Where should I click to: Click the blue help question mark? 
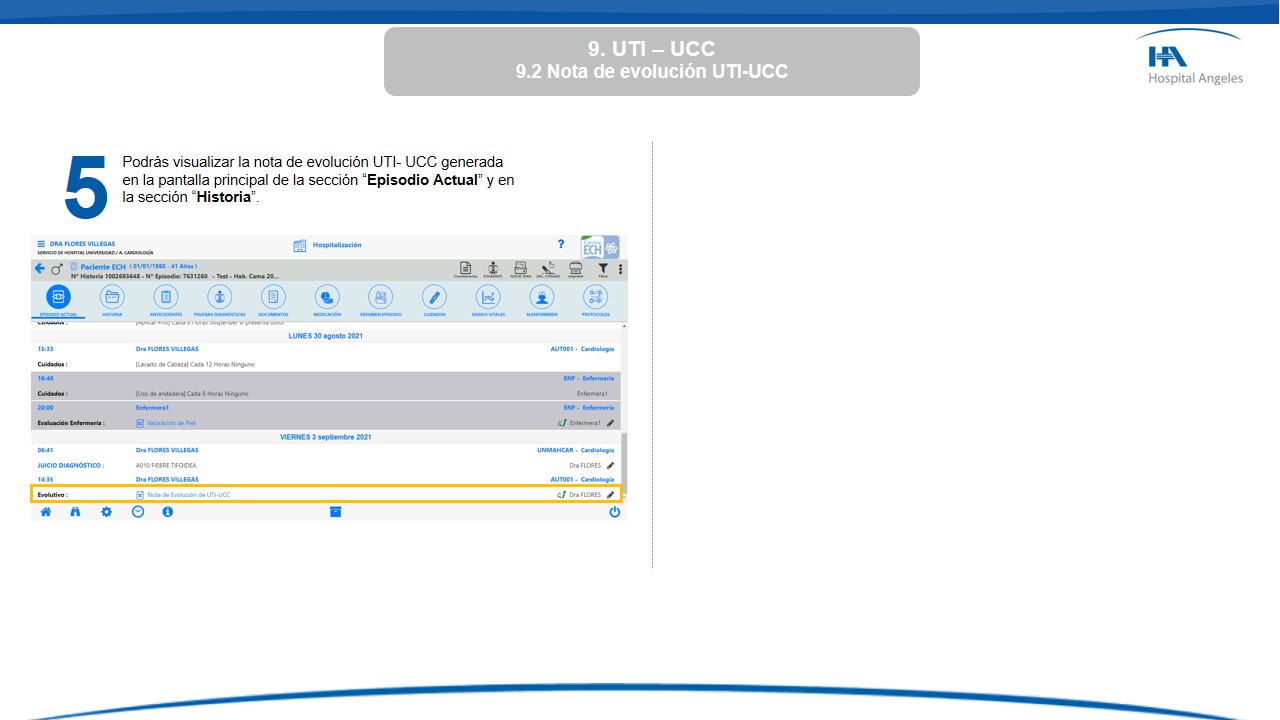(561, 244)
